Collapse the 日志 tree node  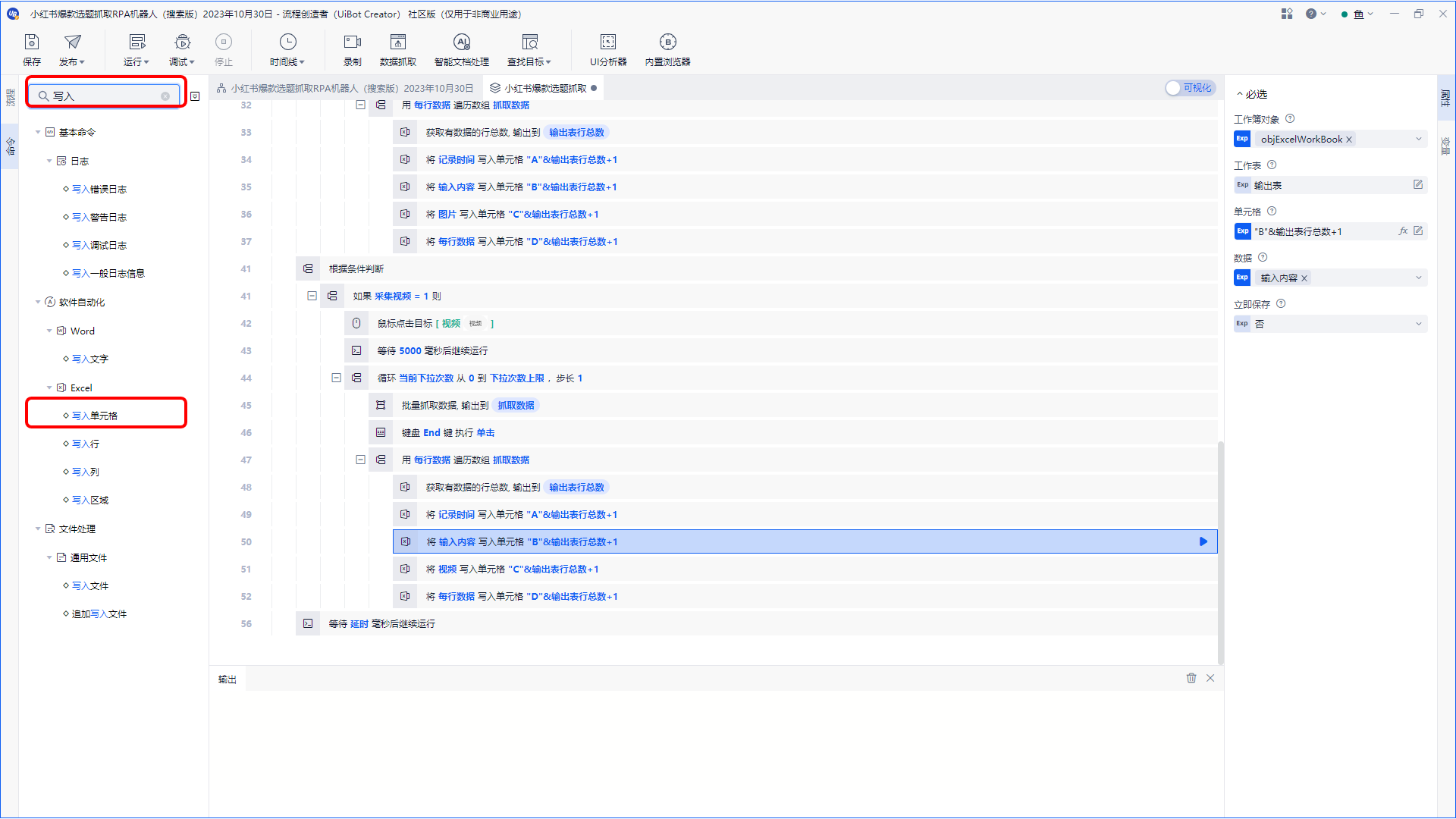click(49, 161)
